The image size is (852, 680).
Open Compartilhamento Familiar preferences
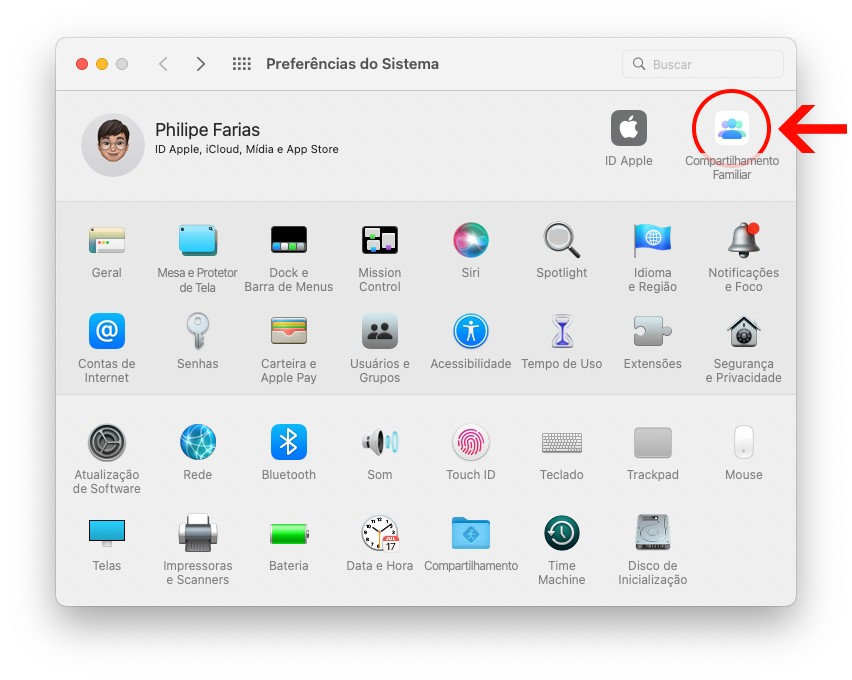point(731,129)
